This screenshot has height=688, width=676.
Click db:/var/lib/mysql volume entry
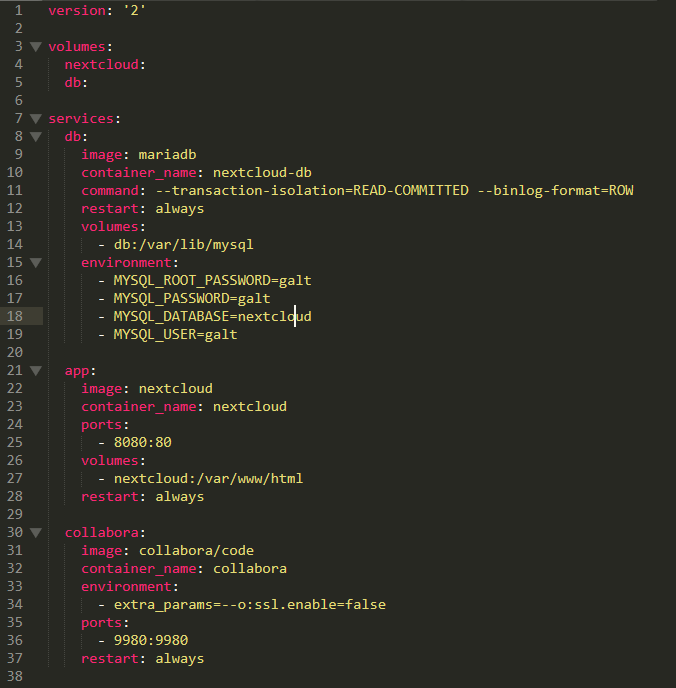tap(184, 244)
